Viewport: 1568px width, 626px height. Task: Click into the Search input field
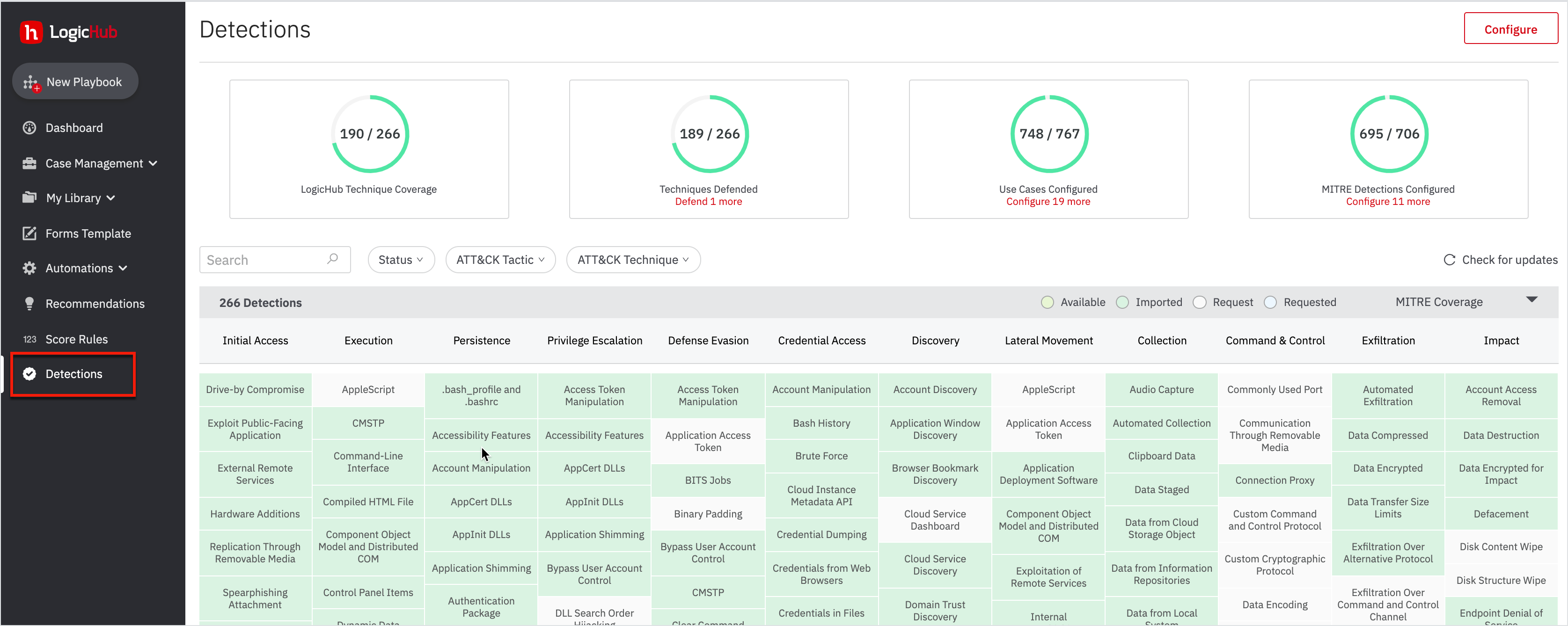click(x=275, y=260)
